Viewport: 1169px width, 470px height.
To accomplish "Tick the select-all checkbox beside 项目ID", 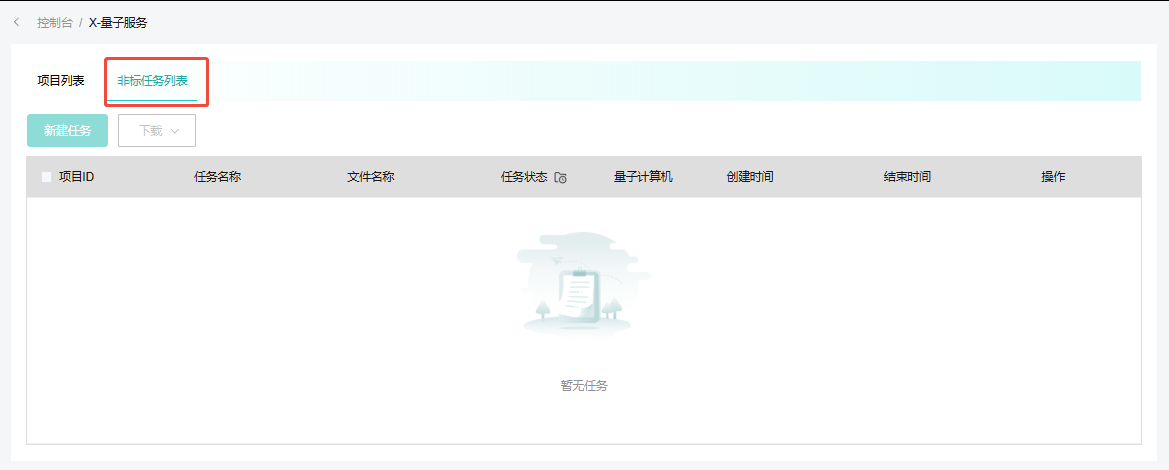I will (x=47, y=177).
